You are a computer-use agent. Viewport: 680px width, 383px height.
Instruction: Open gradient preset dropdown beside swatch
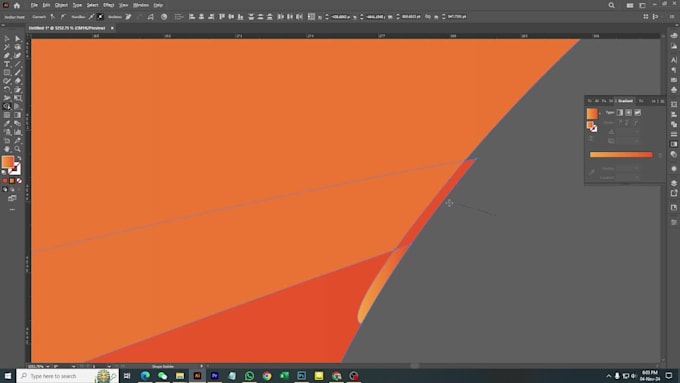click(600, 114)
